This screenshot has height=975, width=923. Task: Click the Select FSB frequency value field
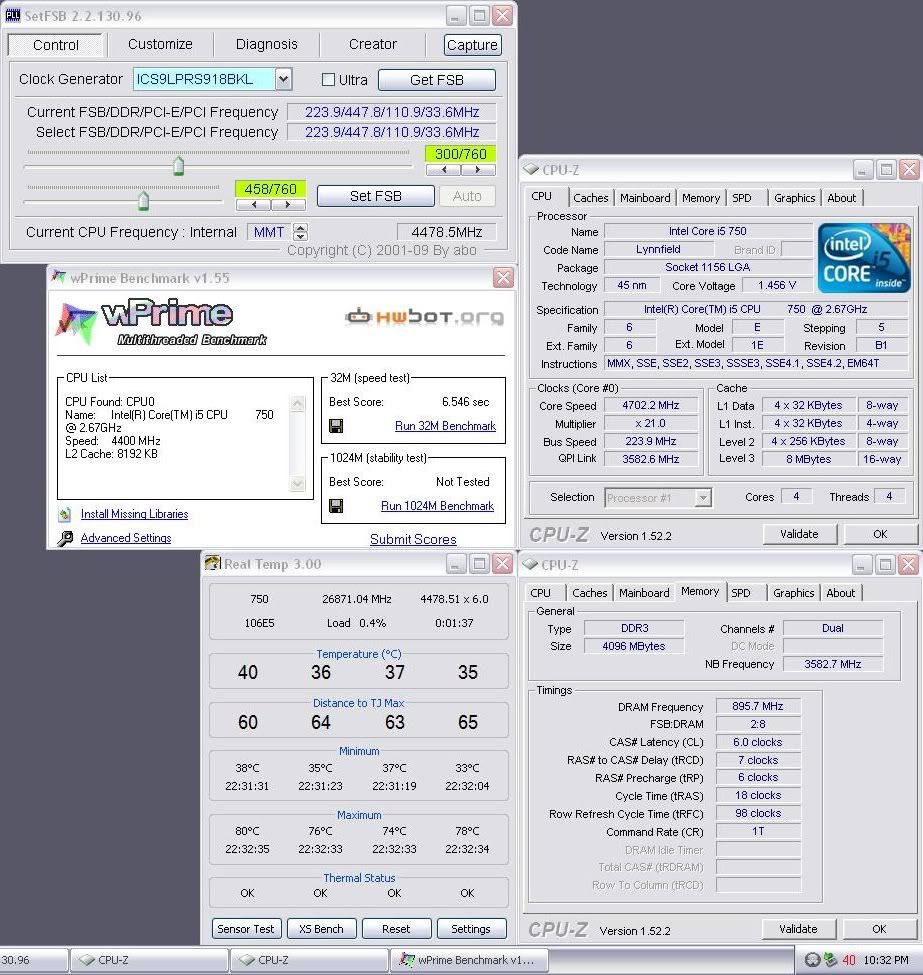[x=392, y=132]
